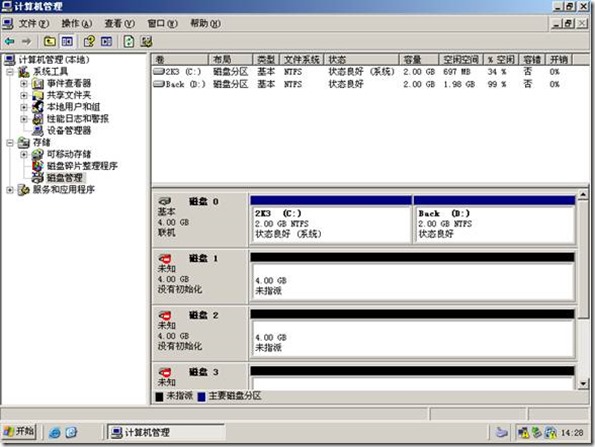595x447 pixels.
Task: Click the 磁盘 2 uninitialized disk icon
Action: pos(165,316)
